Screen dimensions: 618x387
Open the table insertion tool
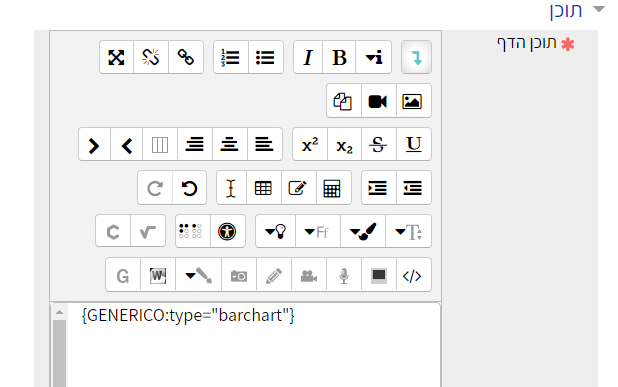[264, 188]
